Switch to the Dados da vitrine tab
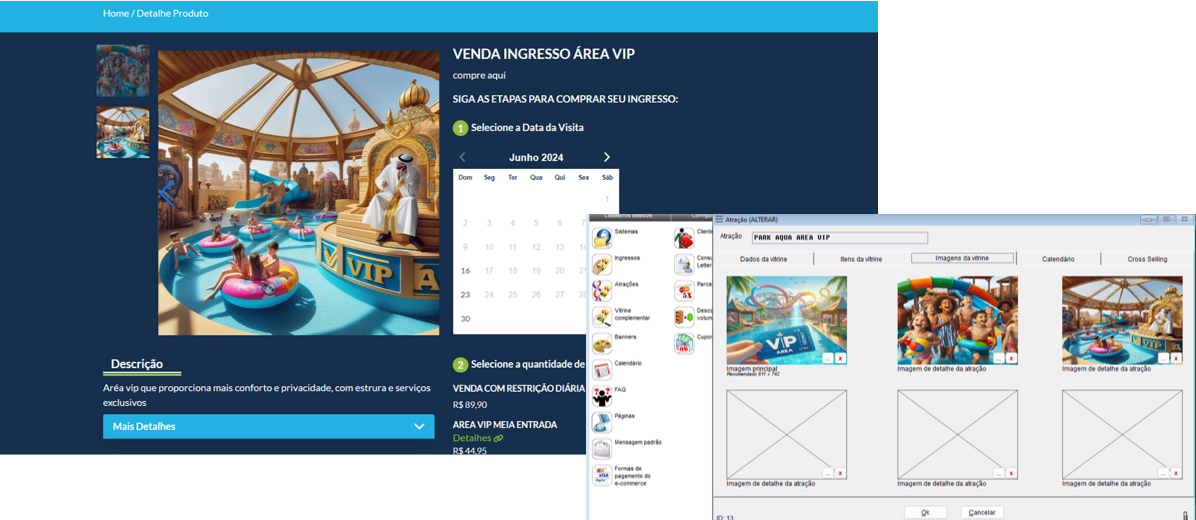 pos(764,259)
